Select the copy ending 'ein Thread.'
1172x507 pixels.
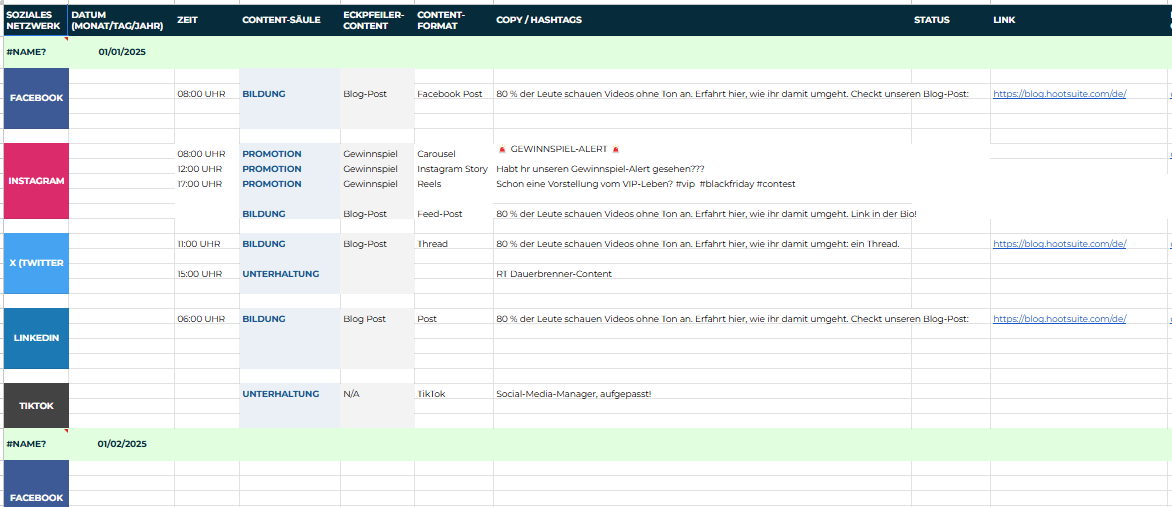(698, 244)
